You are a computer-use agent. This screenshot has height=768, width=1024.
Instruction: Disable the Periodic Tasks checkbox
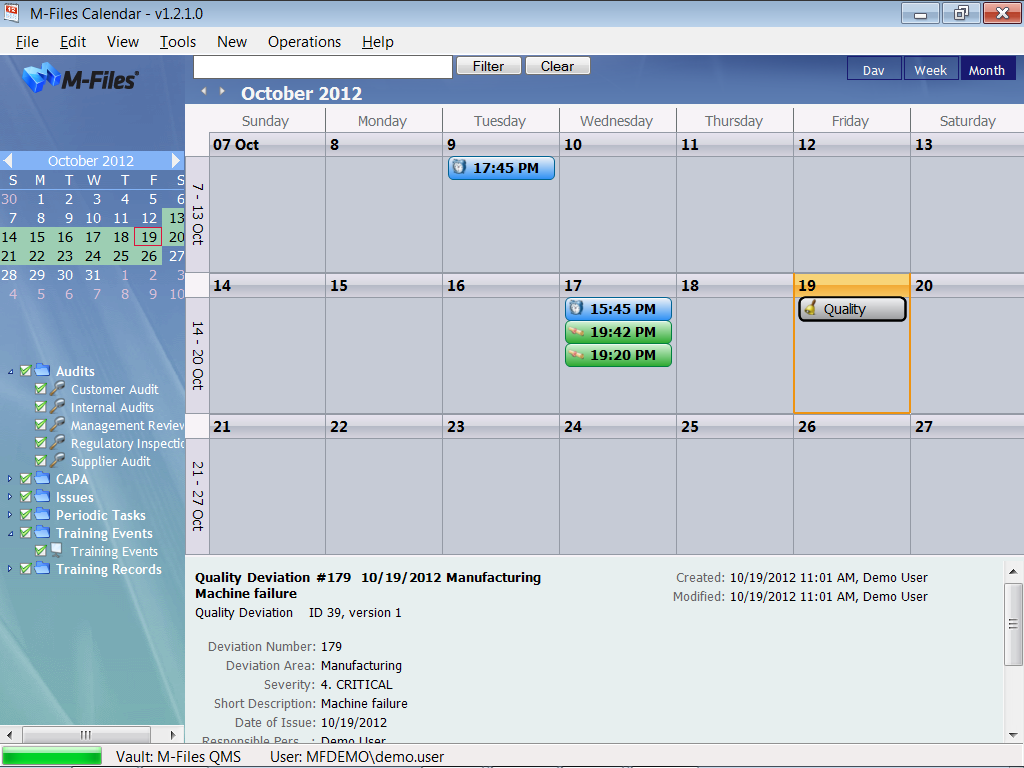(26, 515)
